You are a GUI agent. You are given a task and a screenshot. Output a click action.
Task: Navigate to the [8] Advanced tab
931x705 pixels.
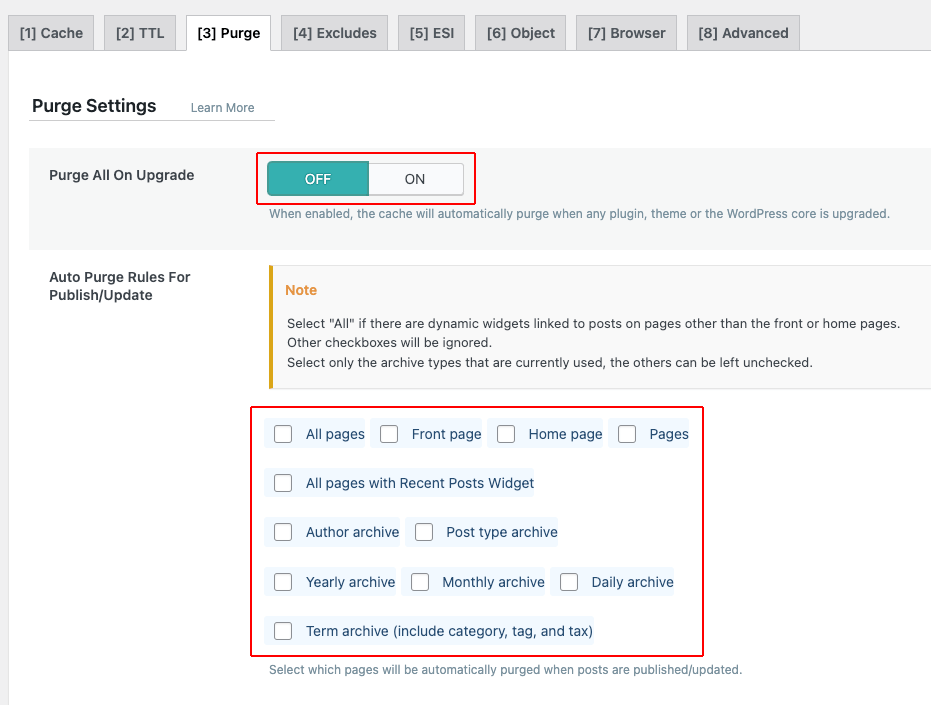743,33
